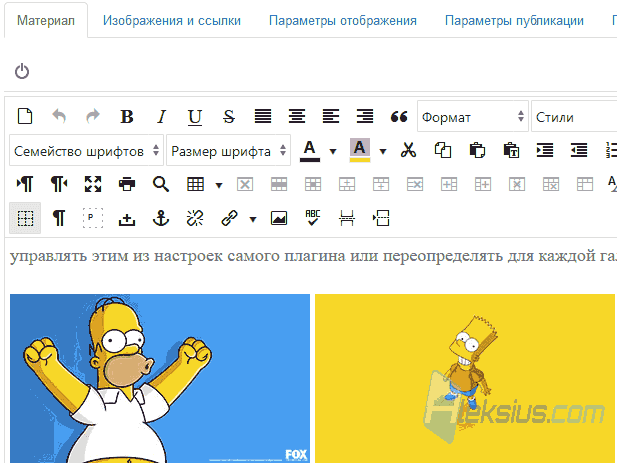617x469 pixels.
Task: Redo the last edit
Action: tap(93, 116)
